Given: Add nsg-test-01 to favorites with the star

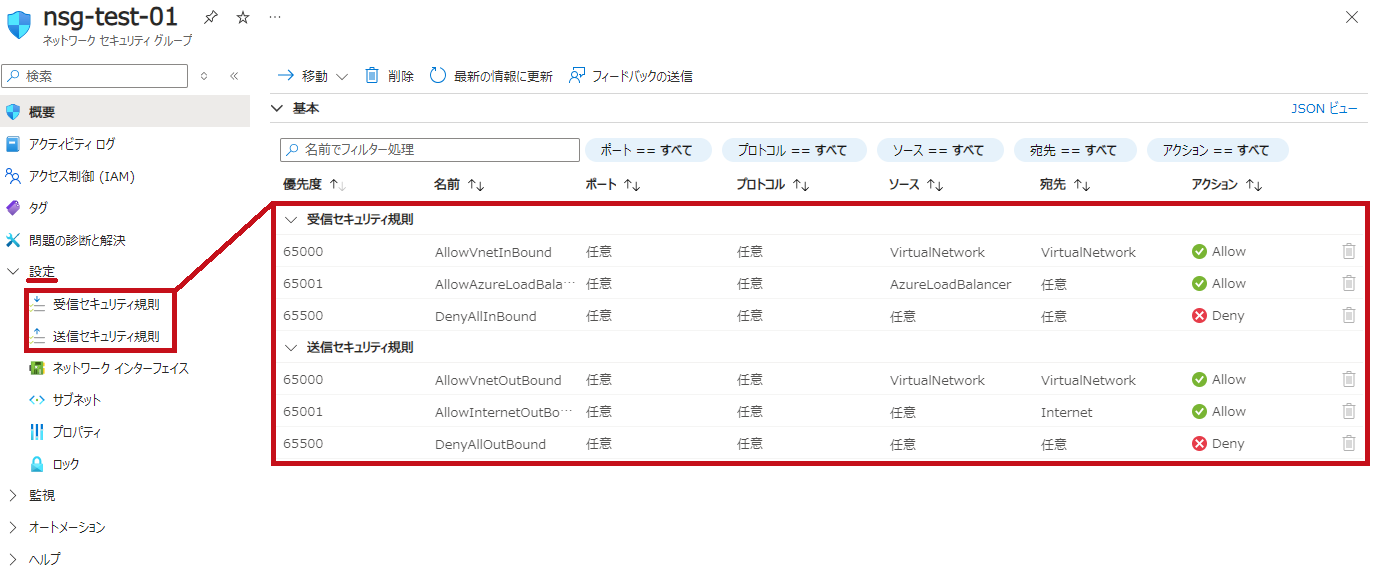Looking at the screenshot, I should pos(243,17).
